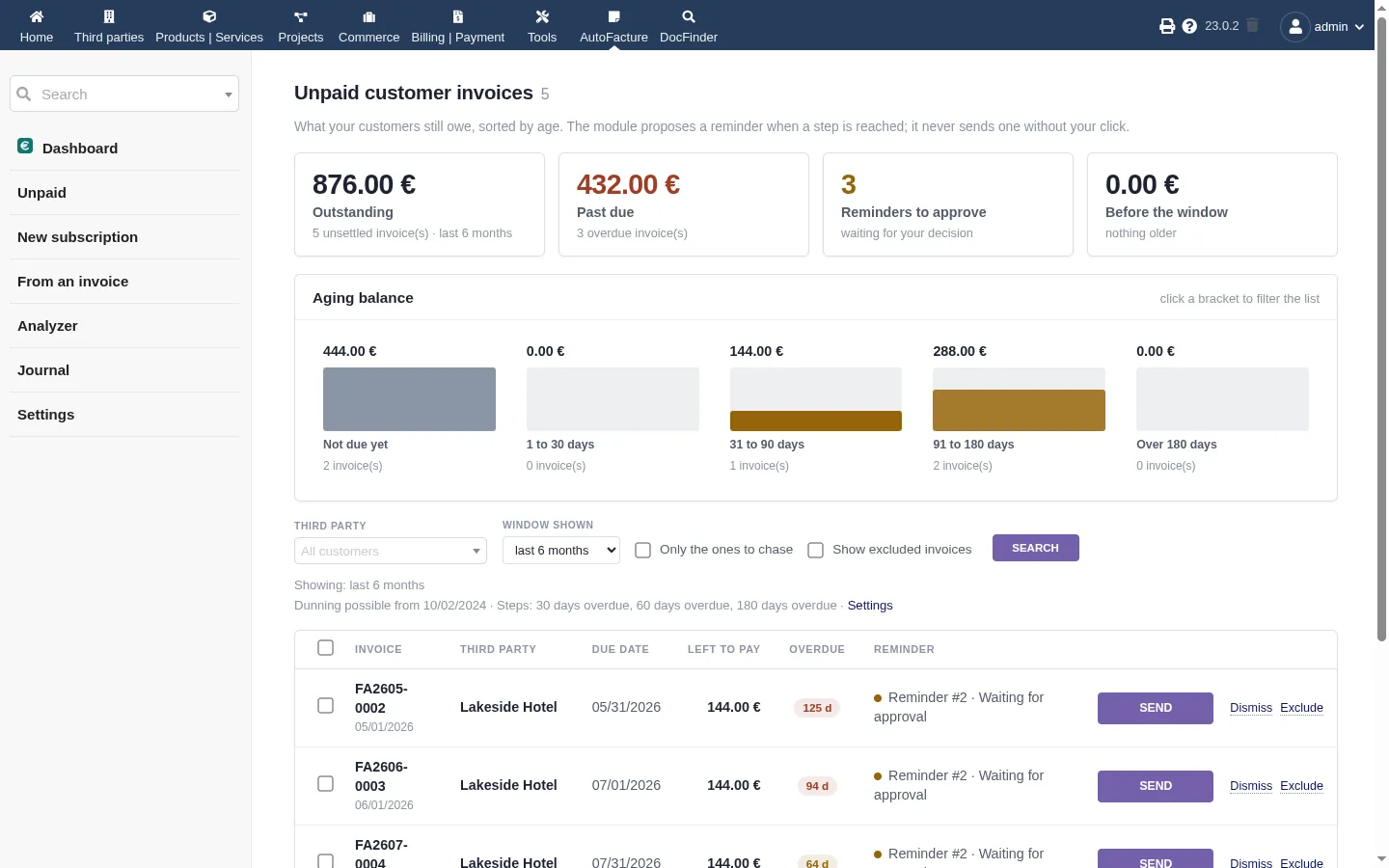Enable Only the ones to chase
Viewport: 1389px width, 868px height.
pos(643,550)
